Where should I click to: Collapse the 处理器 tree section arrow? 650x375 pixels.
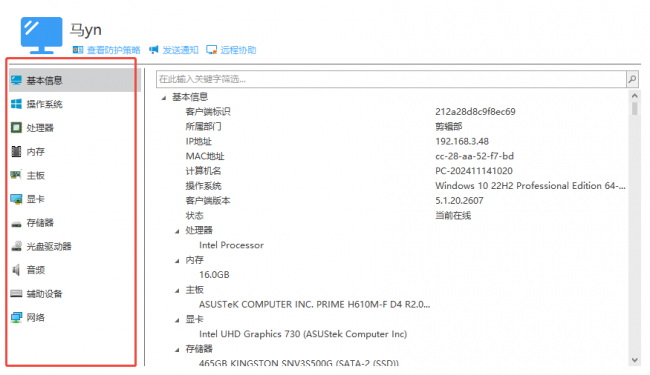click(177, 231)
